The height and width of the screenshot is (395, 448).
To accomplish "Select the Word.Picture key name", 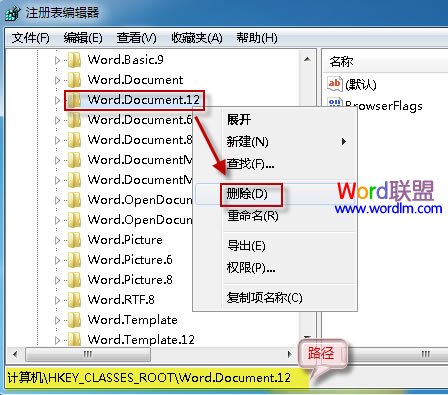I will (125, 240).
